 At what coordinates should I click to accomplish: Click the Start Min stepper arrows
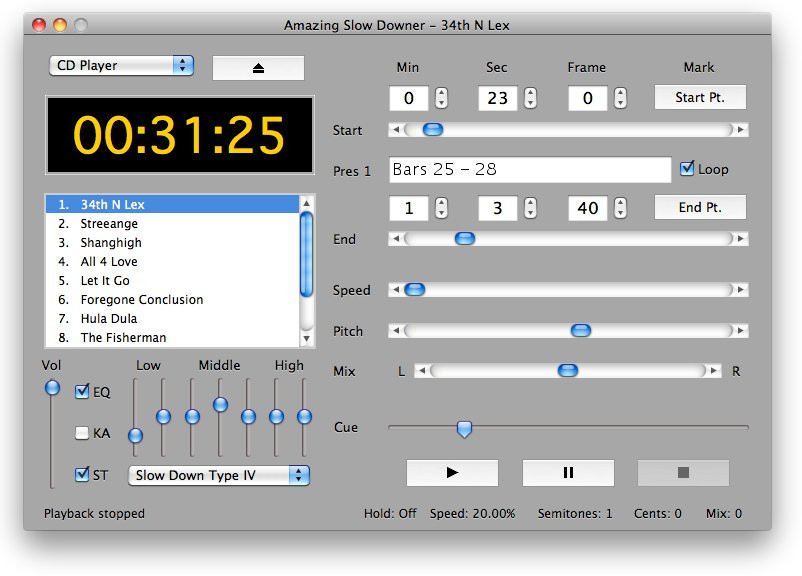pos(441,98)
